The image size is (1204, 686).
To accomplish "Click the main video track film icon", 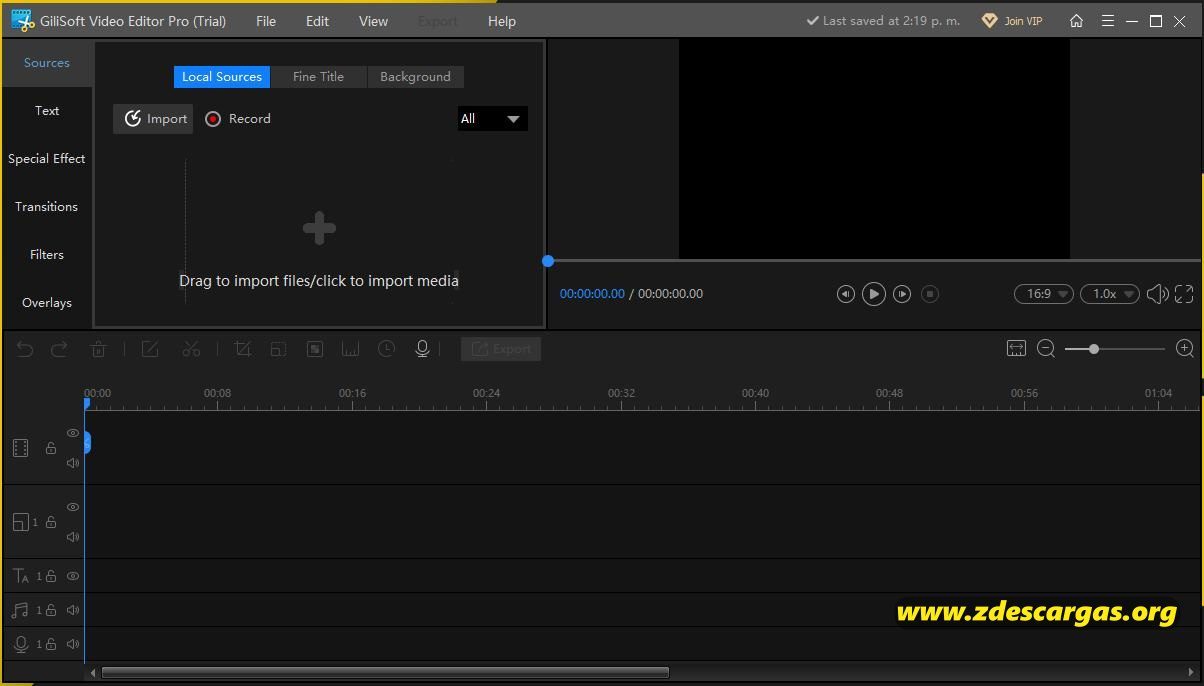I will click(20, 448).
